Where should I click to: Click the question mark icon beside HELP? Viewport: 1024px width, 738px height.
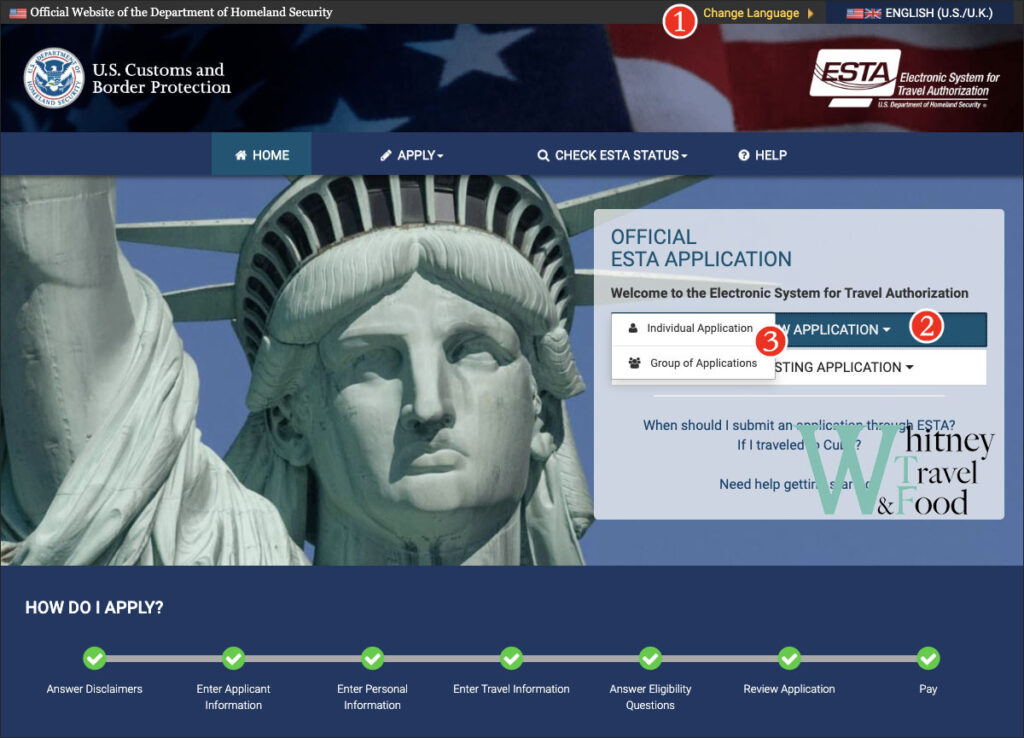tap(743, 155)
